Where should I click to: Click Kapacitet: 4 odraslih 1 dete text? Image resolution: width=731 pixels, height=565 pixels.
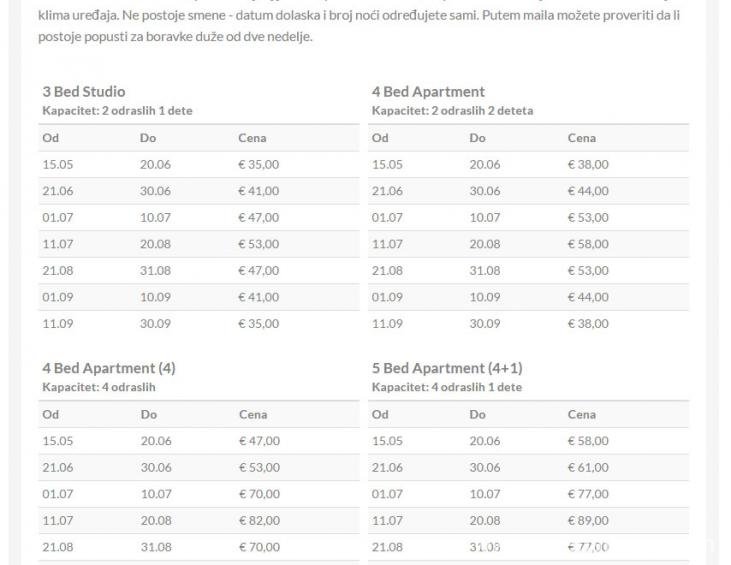tap(447, 387)
